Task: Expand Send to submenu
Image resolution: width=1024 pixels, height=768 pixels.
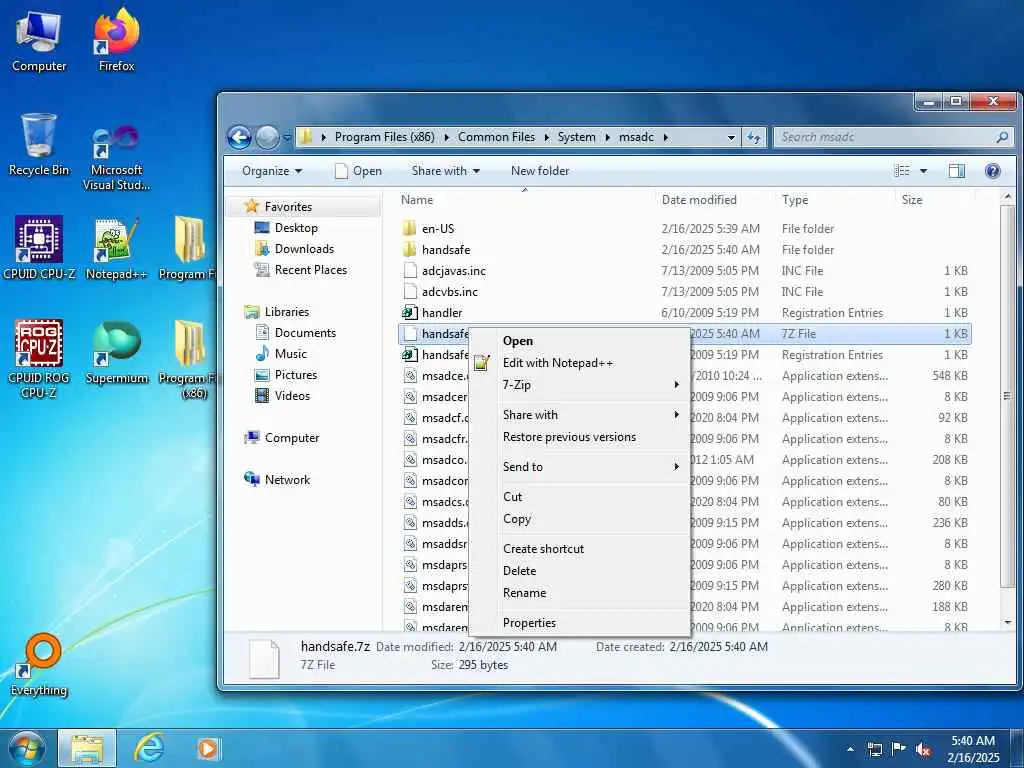Action: pos(579,466)
